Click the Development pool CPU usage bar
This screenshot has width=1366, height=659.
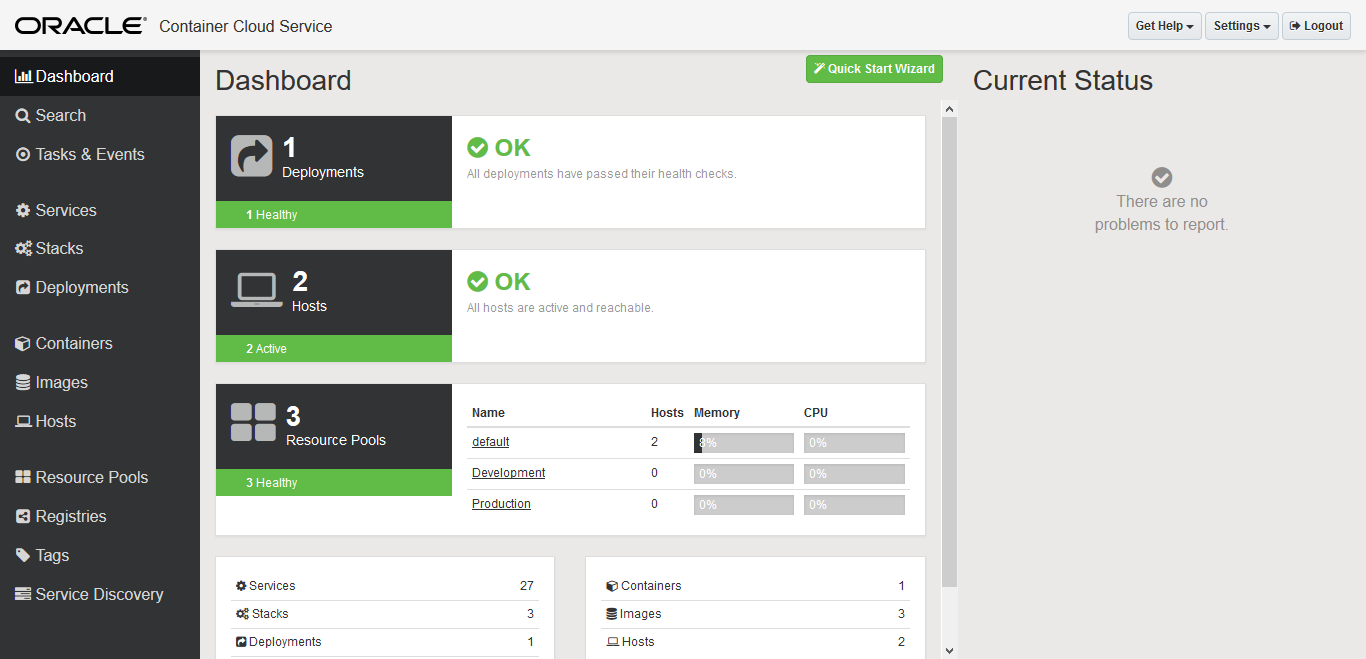(854, 474)
